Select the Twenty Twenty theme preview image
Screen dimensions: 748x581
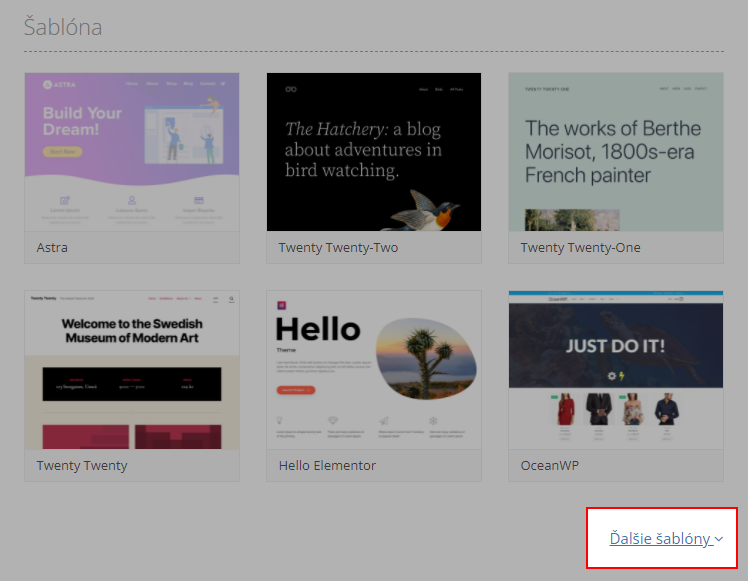click(x=132, y=370)
